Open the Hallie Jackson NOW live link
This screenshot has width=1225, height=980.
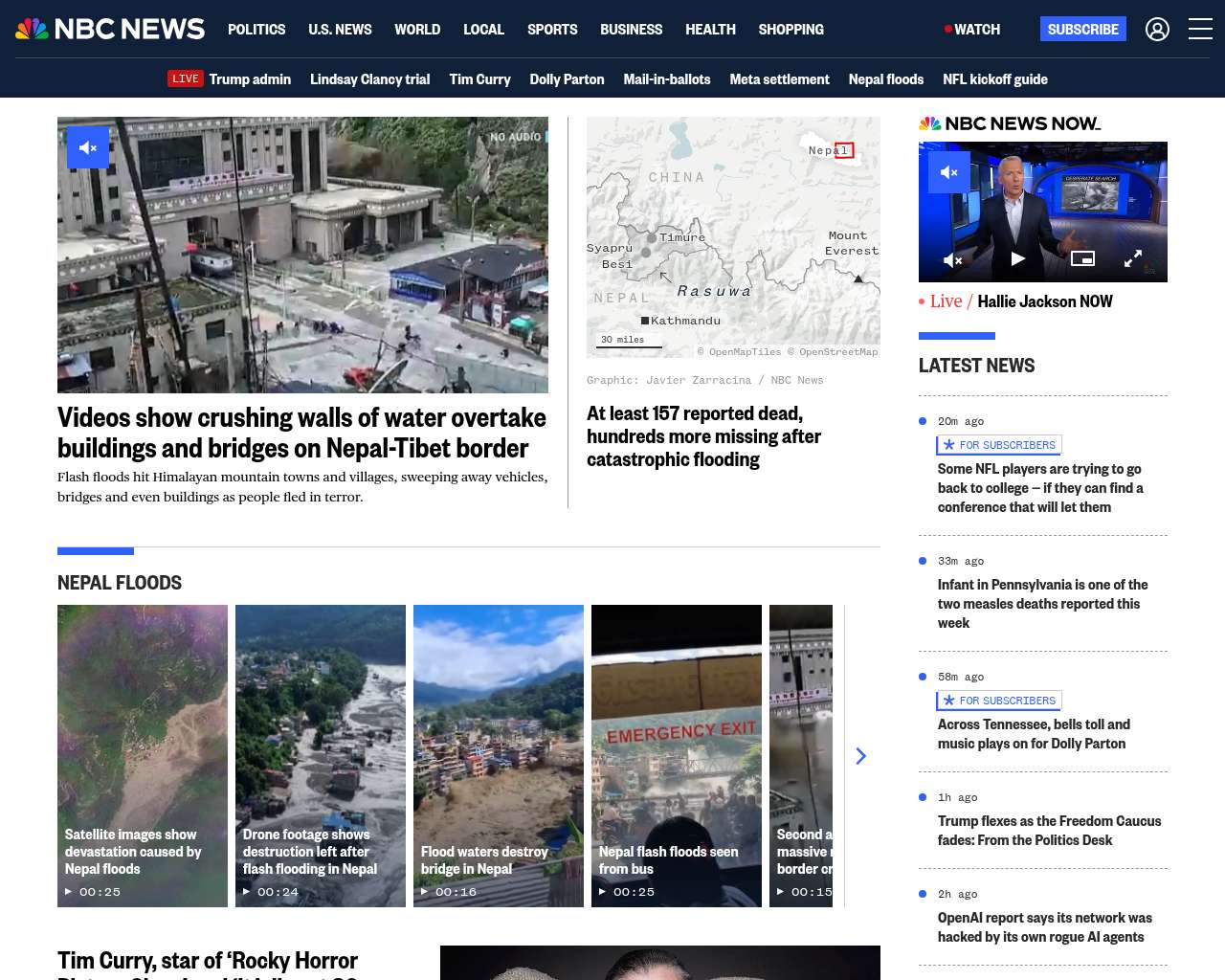(x=1045, y=301)
